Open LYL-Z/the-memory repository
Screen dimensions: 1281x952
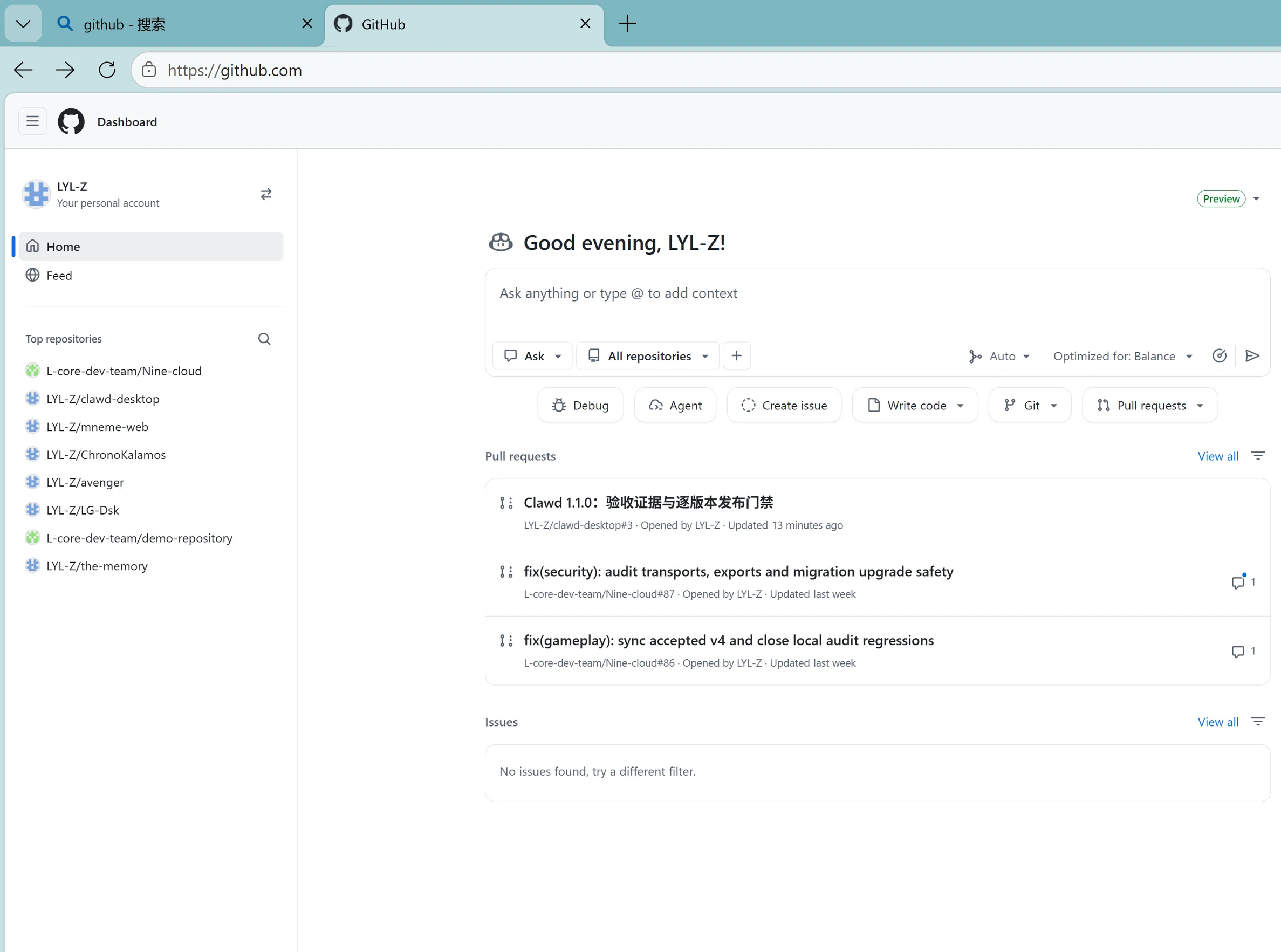[97, 566]
